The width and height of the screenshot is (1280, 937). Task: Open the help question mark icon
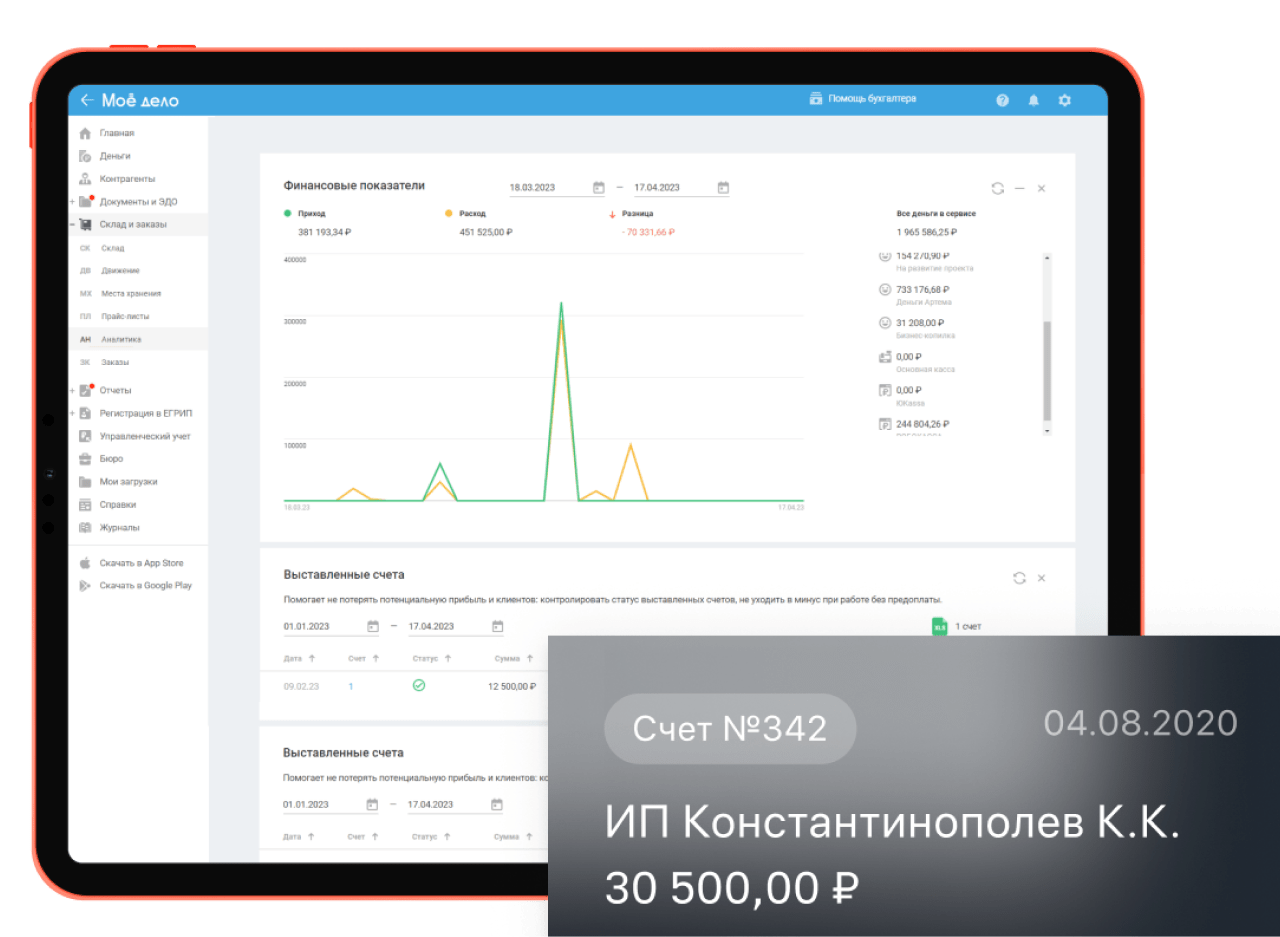pyautogui.click(x=1002, y=100)
